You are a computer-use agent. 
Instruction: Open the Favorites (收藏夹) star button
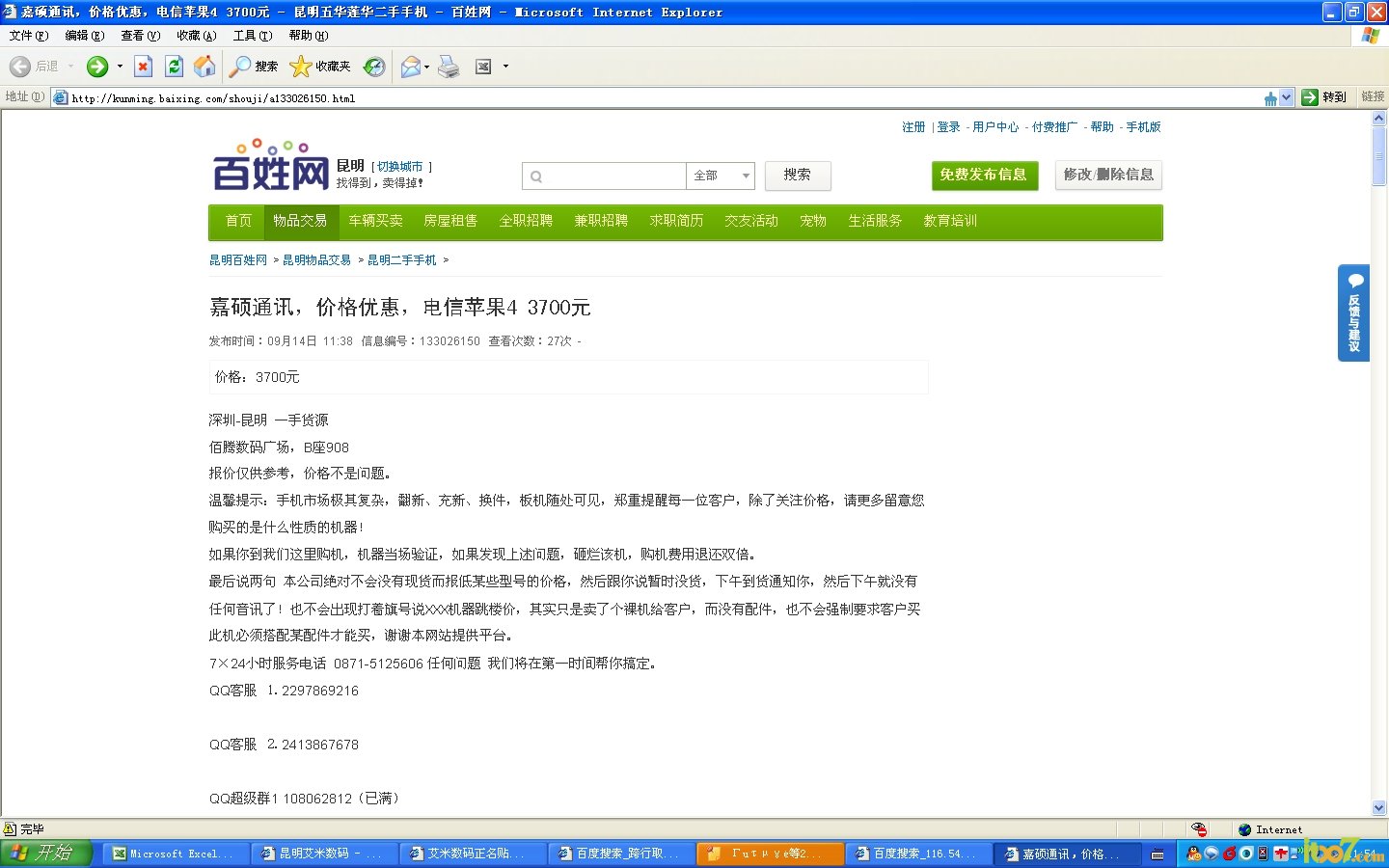click(x=320, y=66)
